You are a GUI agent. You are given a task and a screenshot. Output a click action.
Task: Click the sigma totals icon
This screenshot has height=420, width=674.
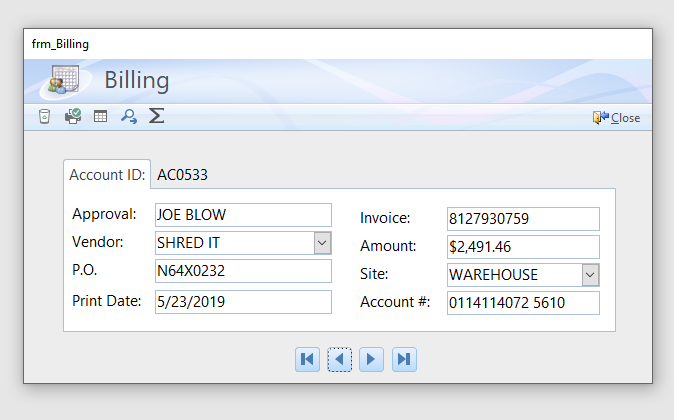click(x=156, y=116)
